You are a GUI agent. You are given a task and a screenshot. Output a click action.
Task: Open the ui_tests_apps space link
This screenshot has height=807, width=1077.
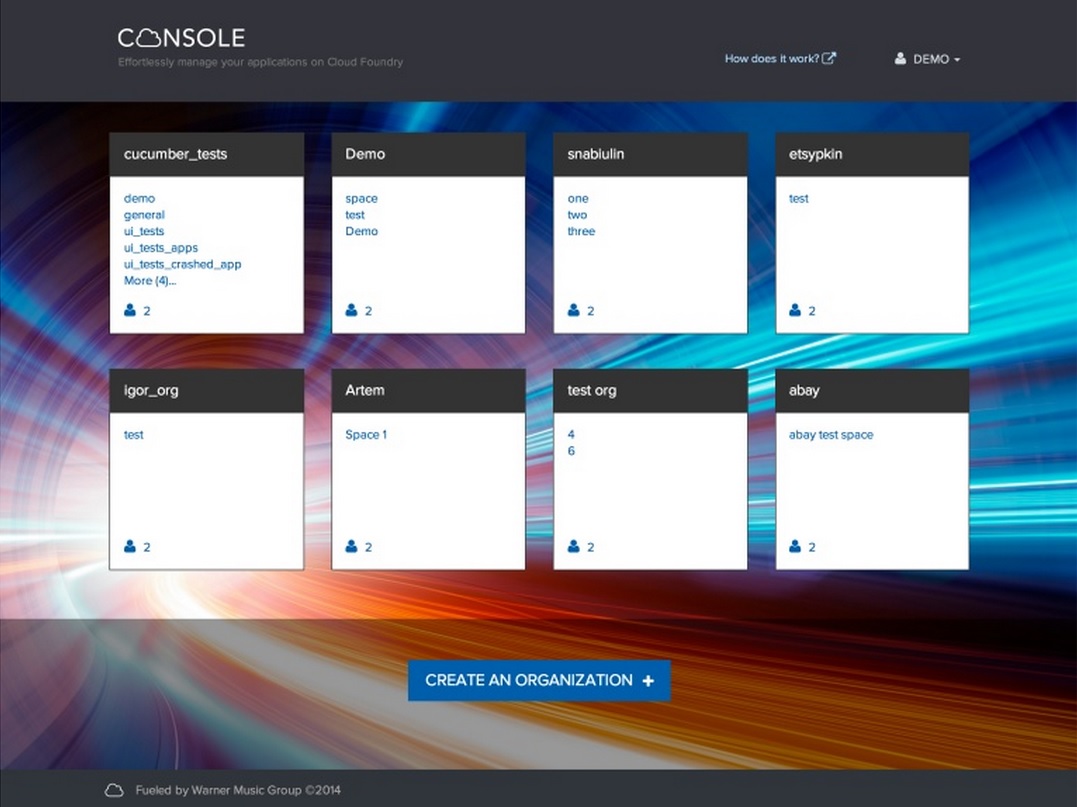[x=161, y=248]
